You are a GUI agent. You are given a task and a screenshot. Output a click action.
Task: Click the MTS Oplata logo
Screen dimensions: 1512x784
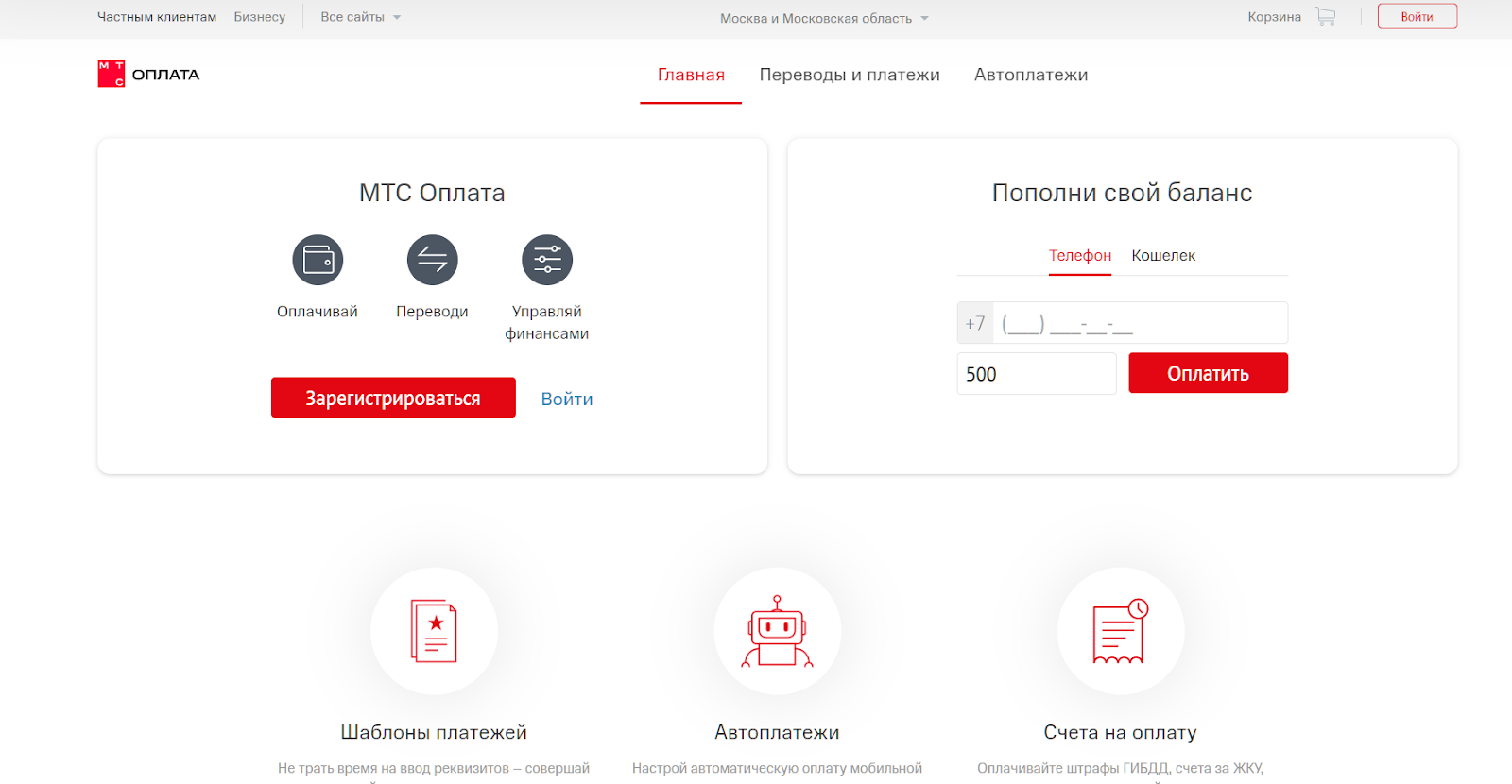148,75
